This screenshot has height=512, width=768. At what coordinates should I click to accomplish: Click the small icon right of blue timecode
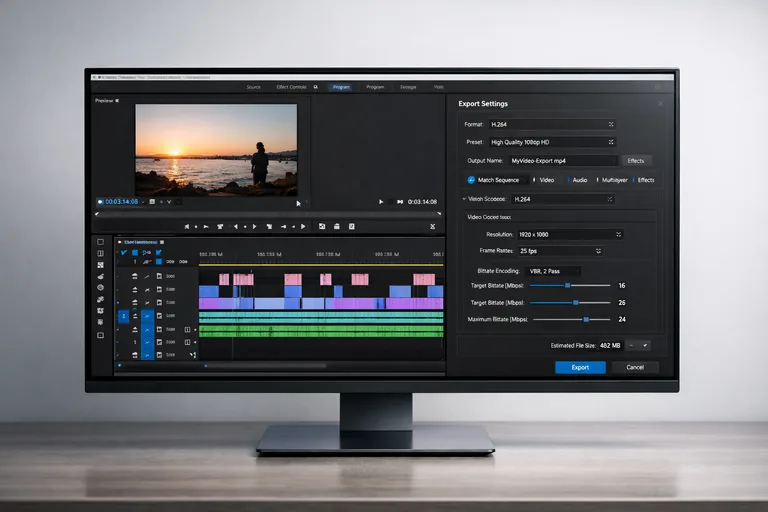(x=152, y=201)
